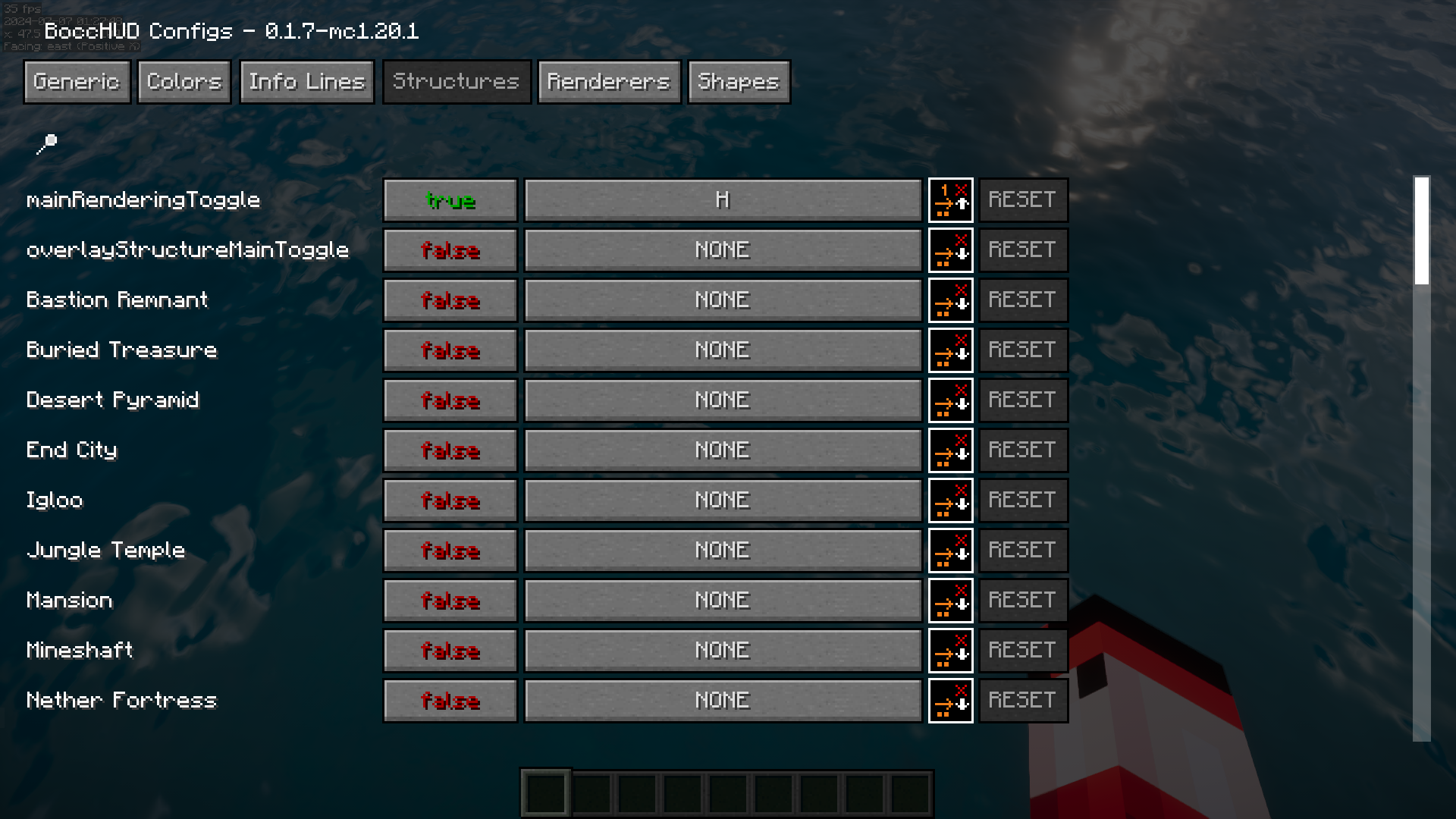Switch to the Colors tab
Screen dimensions: 1456x819
pos(183,81)
